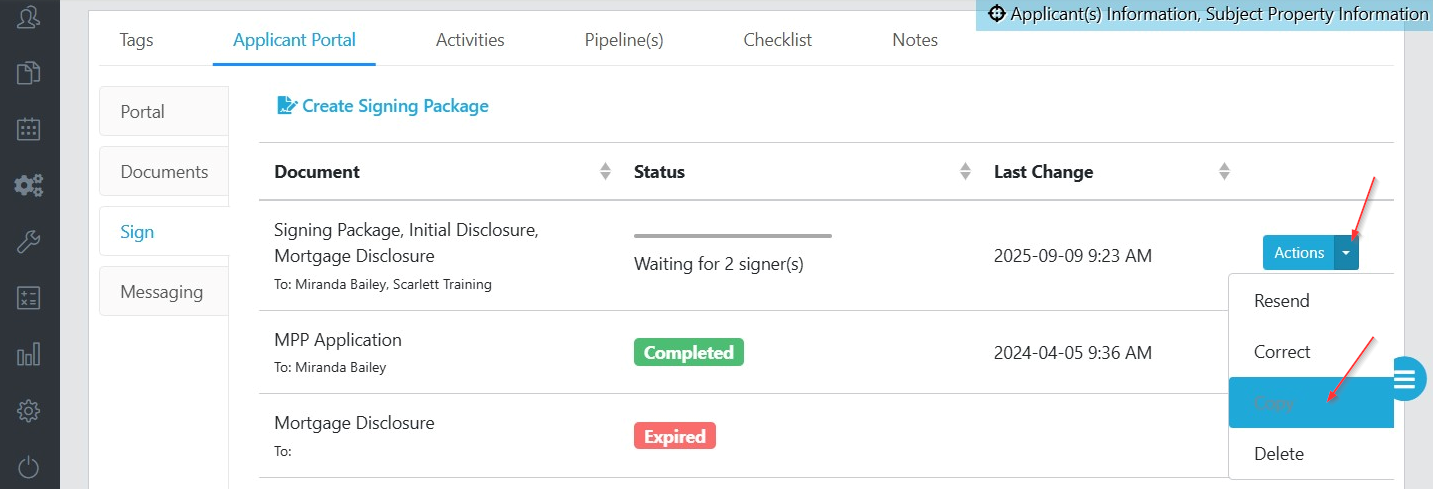Click the double-gears settings icon in sidebar
The image size is (1433, 489).
click(x=29, y=185)
